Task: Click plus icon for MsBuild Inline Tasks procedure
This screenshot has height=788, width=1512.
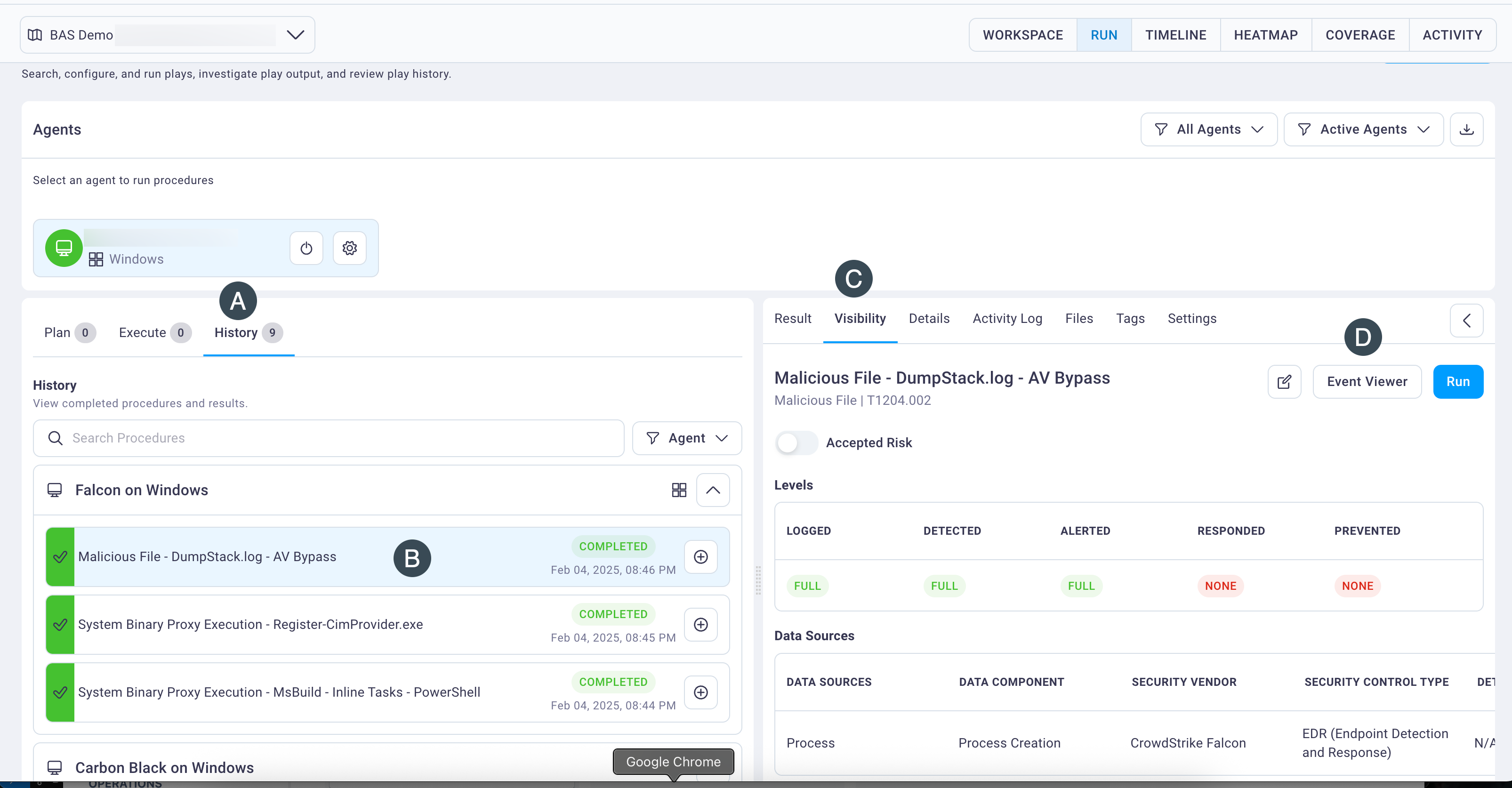Action: (x=701, y=692)
